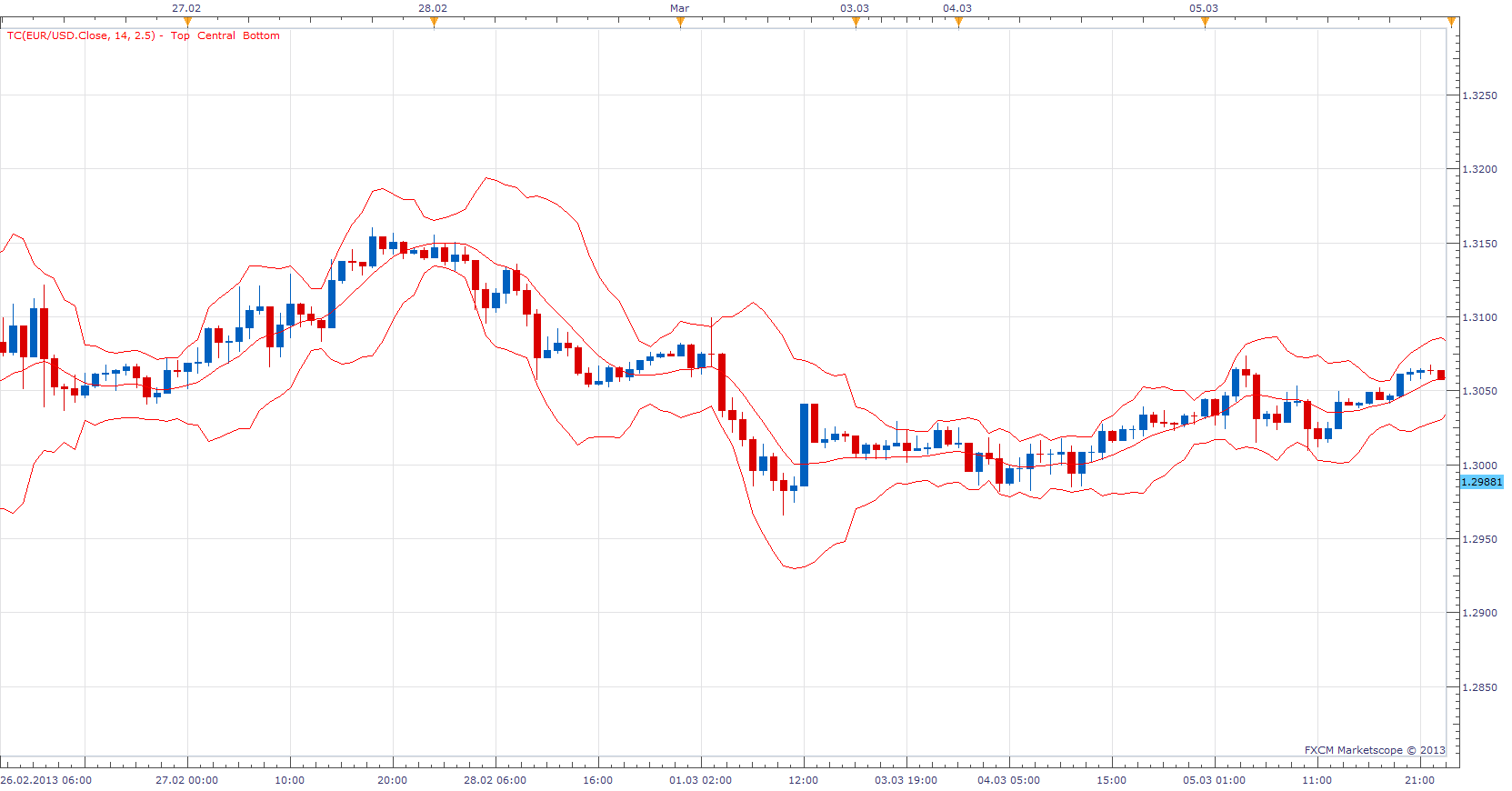Viewport: 1512px width, 791px height.
Task: Click the 04.03 date label on the top axis
Action: [957, 8]
